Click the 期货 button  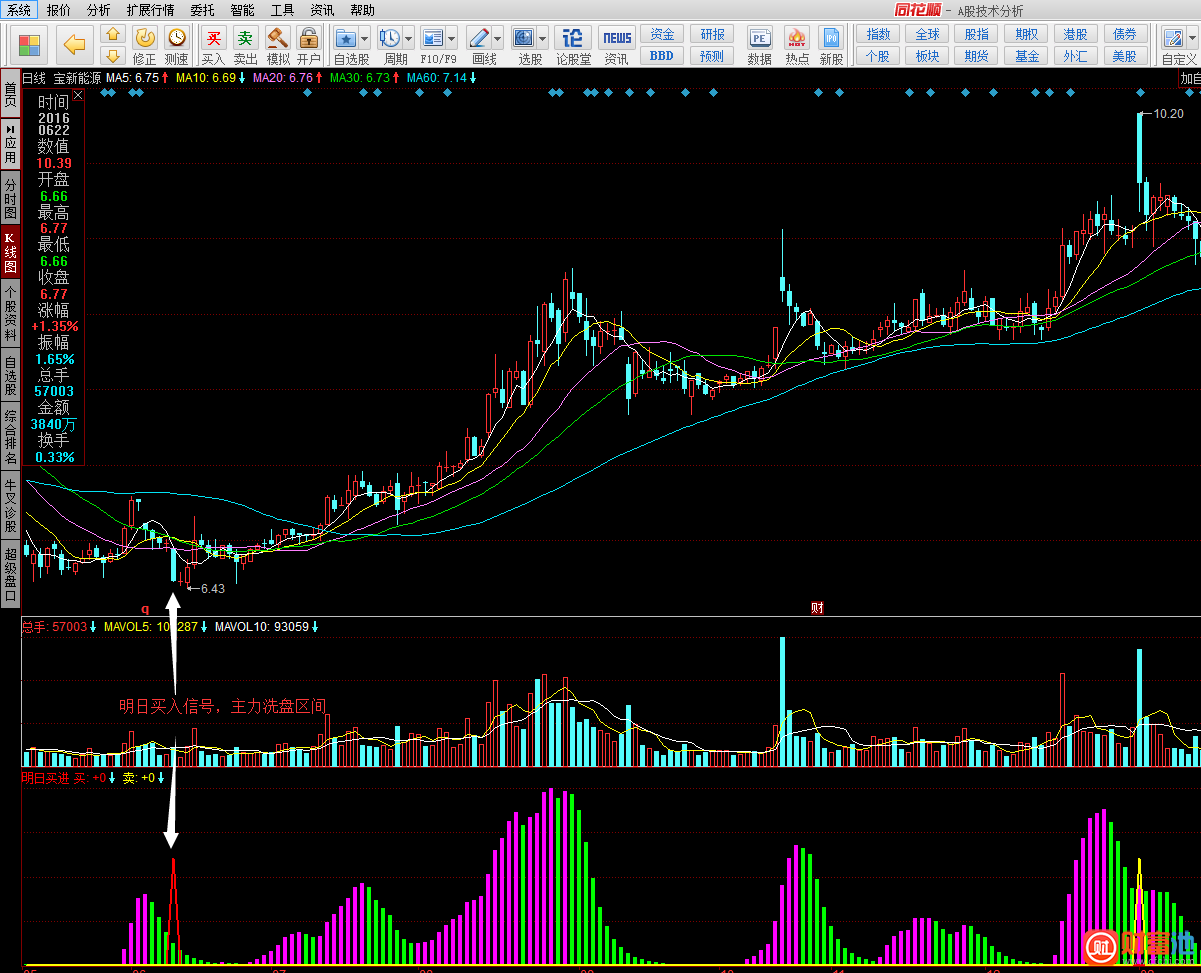click(977, 56)
